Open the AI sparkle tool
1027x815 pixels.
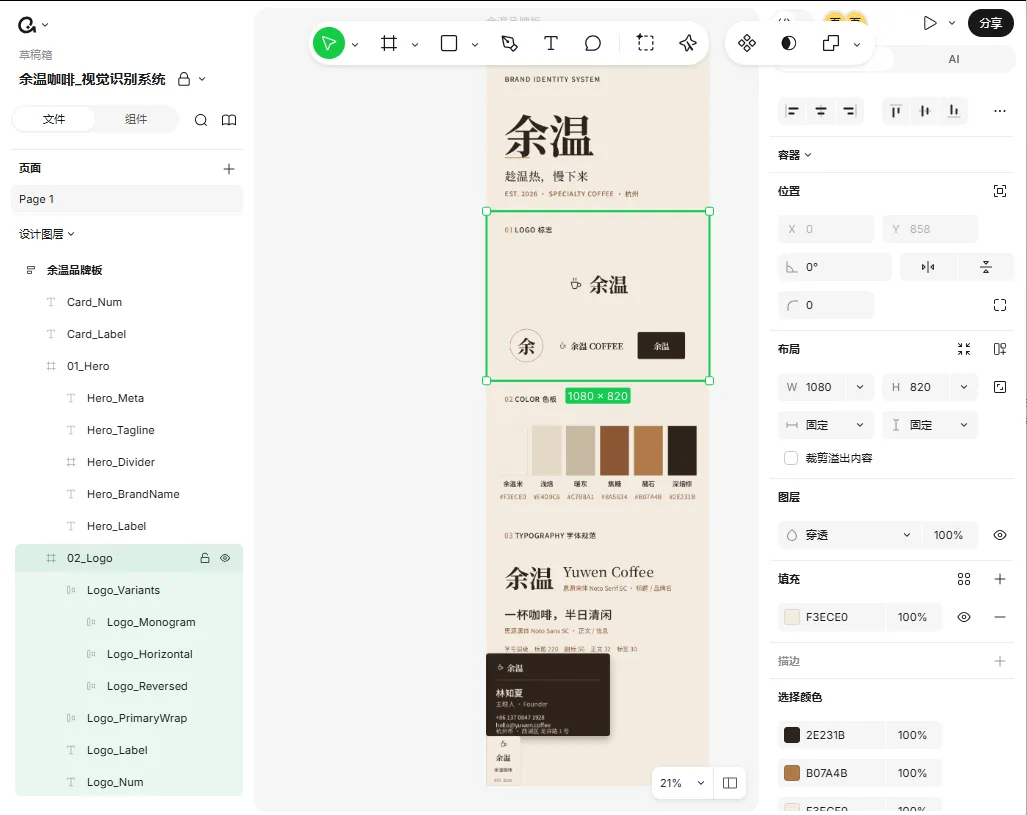[x=687, y=44]
